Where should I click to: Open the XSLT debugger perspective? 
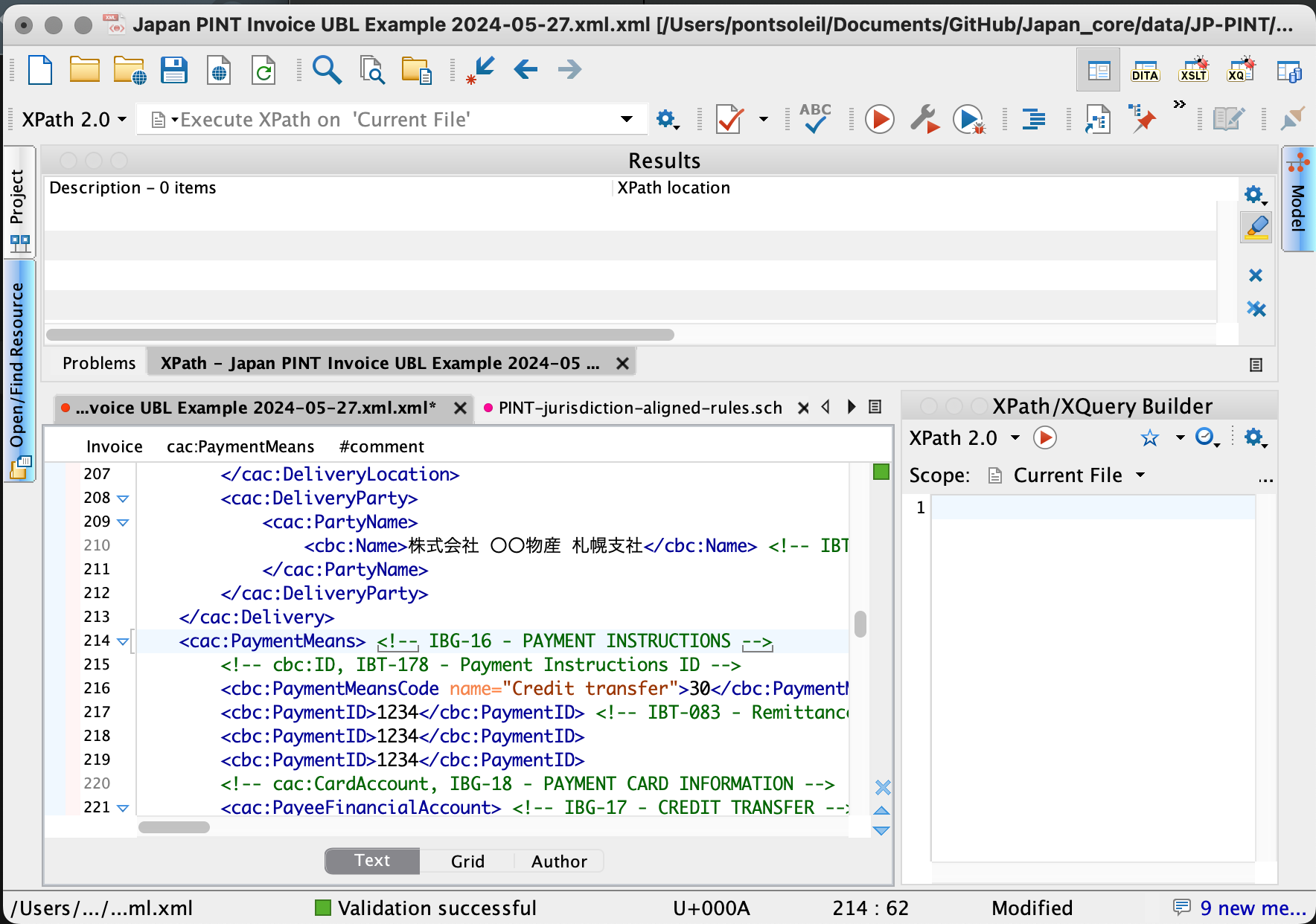coord(1193,69)
